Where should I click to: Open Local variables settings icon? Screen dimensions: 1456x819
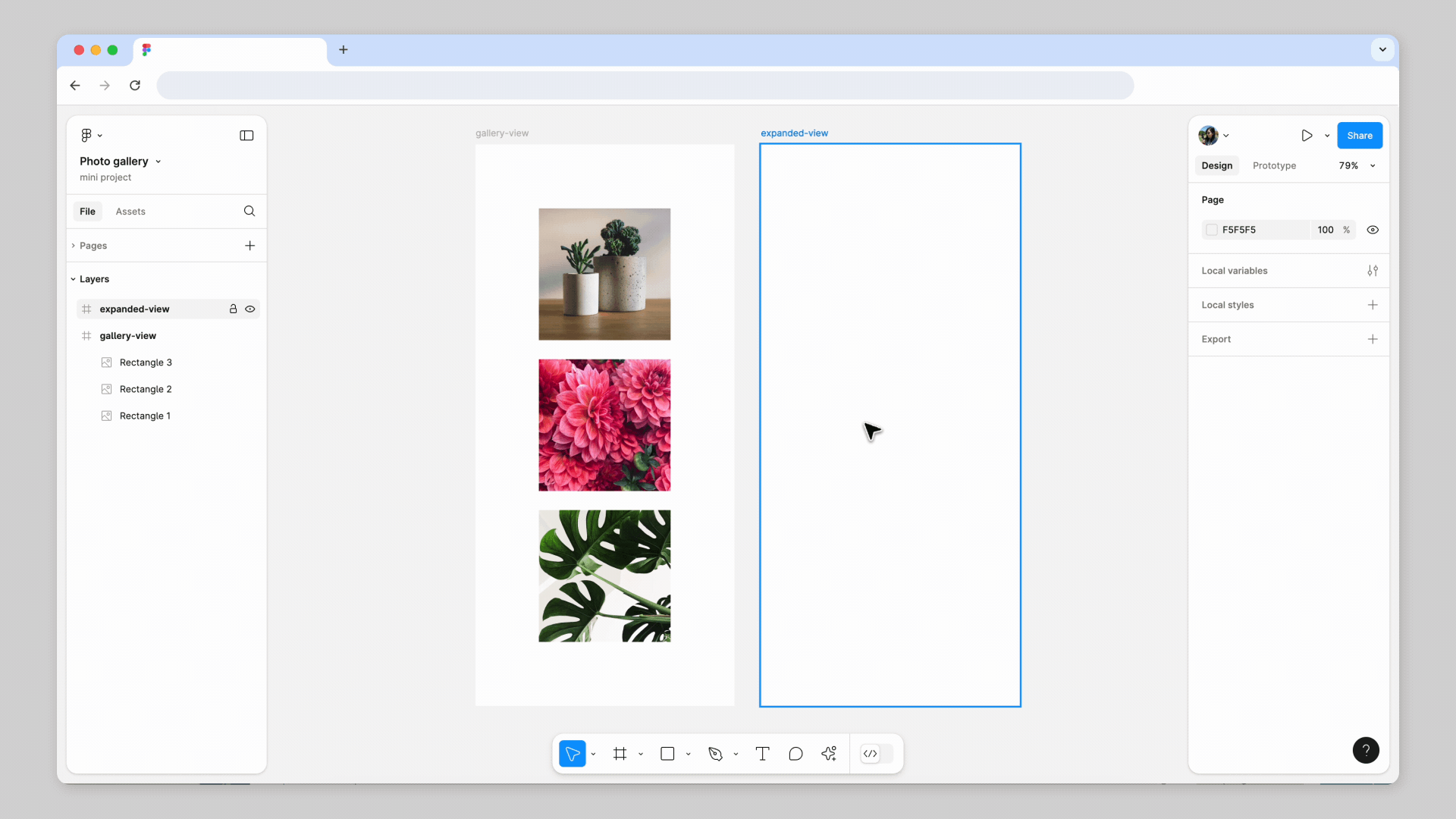tap(1373, 270)
